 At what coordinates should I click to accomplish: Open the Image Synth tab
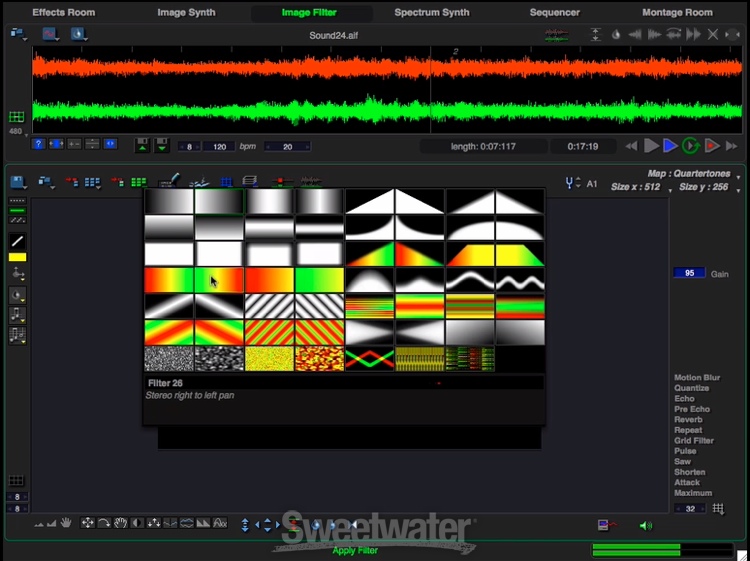point(187,12)
